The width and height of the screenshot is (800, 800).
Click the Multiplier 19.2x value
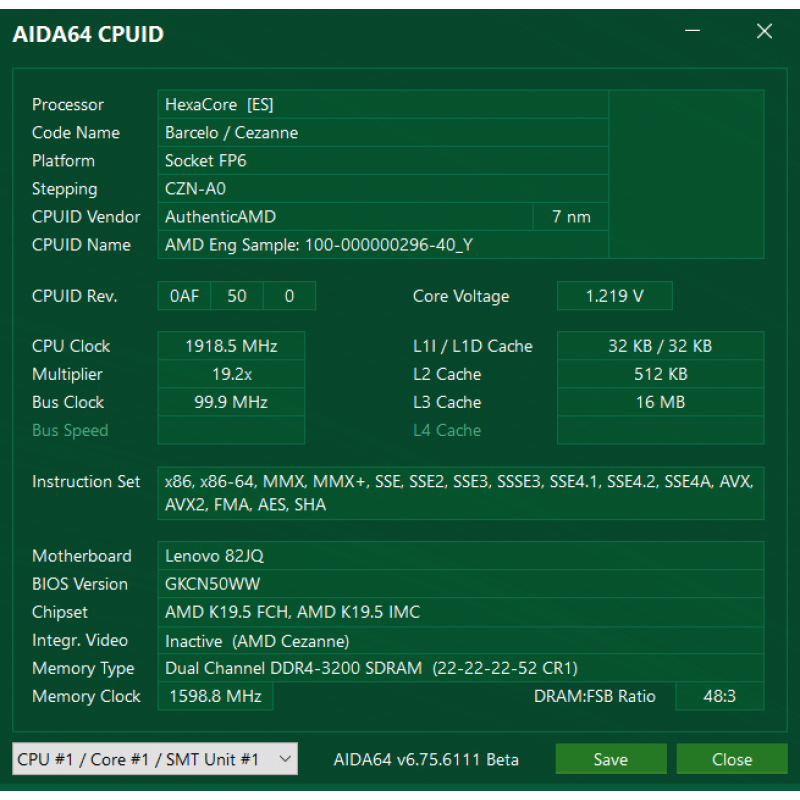(231, 374)
